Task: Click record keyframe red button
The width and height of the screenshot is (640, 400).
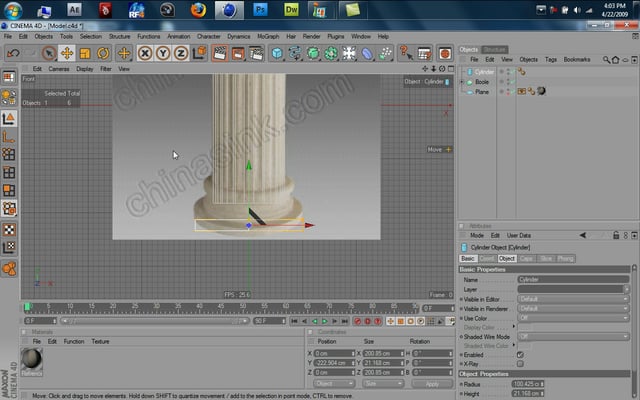Action: tap(358, 322)
